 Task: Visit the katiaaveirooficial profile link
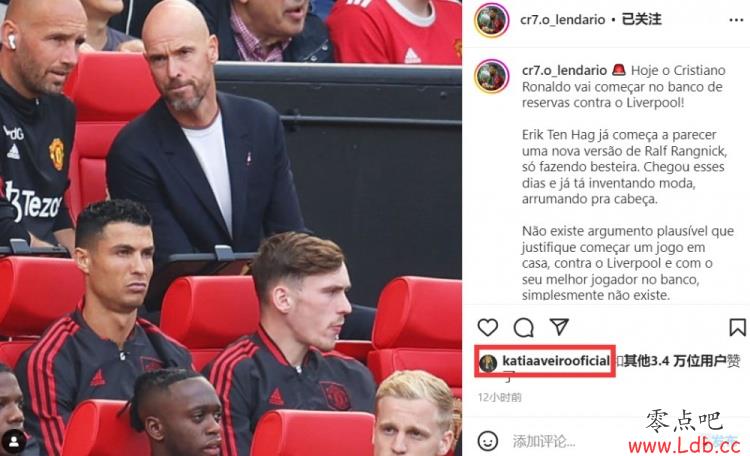pyautogui.click(x=556, y=361)
